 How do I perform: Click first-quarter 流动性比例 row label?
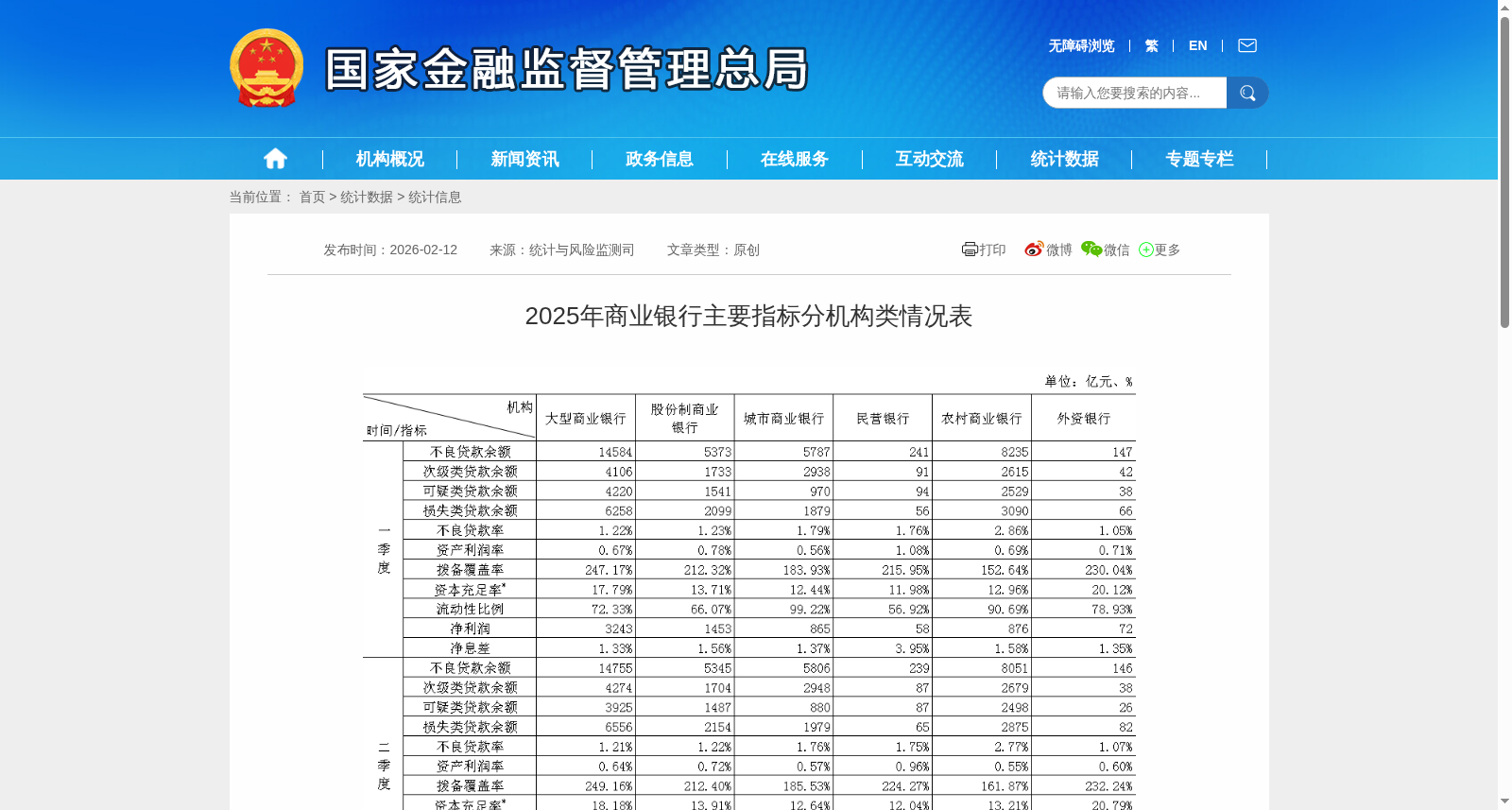click(x=470, y=609)
